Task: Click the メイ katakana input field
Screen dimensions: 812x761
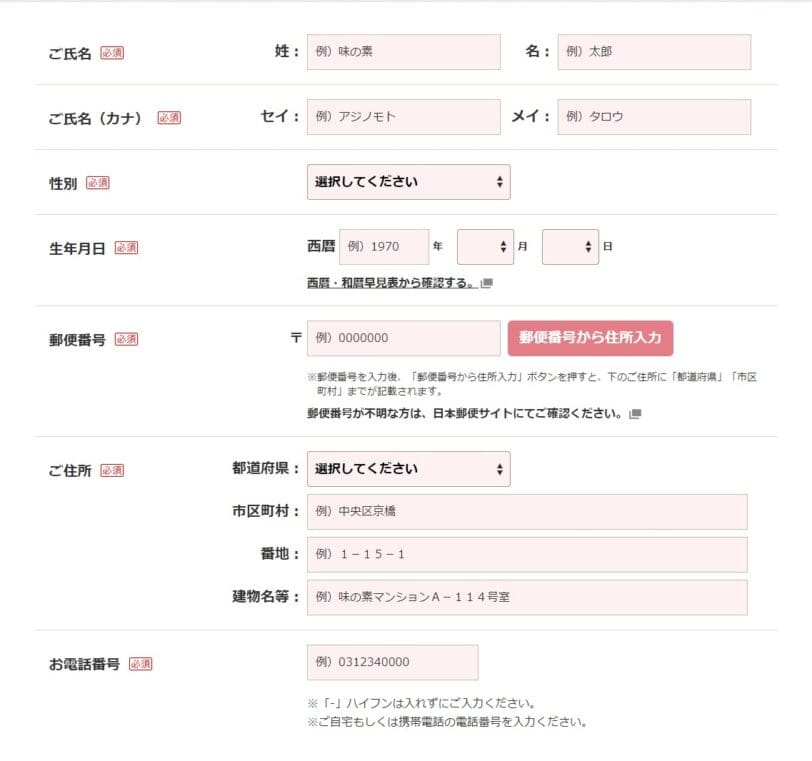Action: tap(654, 116)
